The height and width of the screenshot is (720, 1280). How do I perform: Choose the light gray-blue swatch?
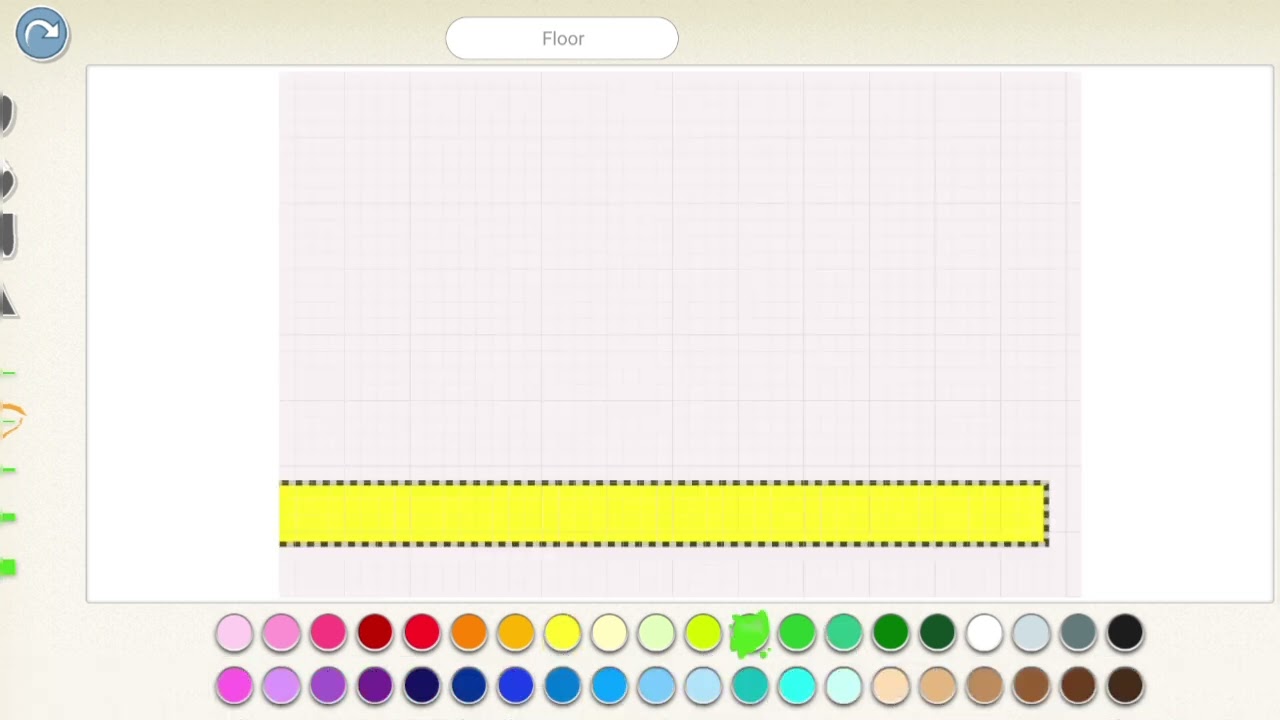1031,633
